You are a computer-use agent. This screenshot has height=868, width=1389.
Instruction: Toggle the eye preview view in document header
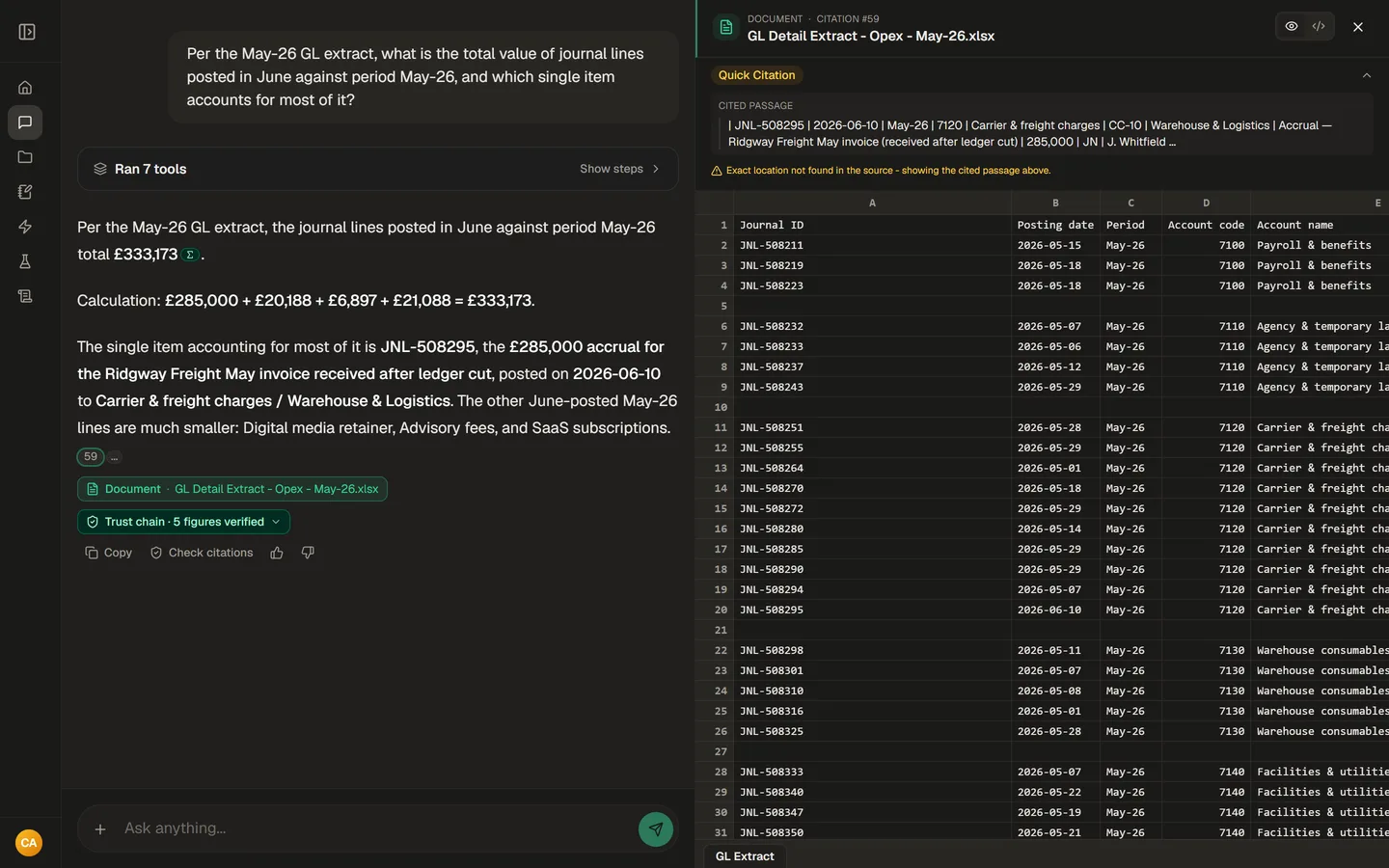pos(1292,26)
